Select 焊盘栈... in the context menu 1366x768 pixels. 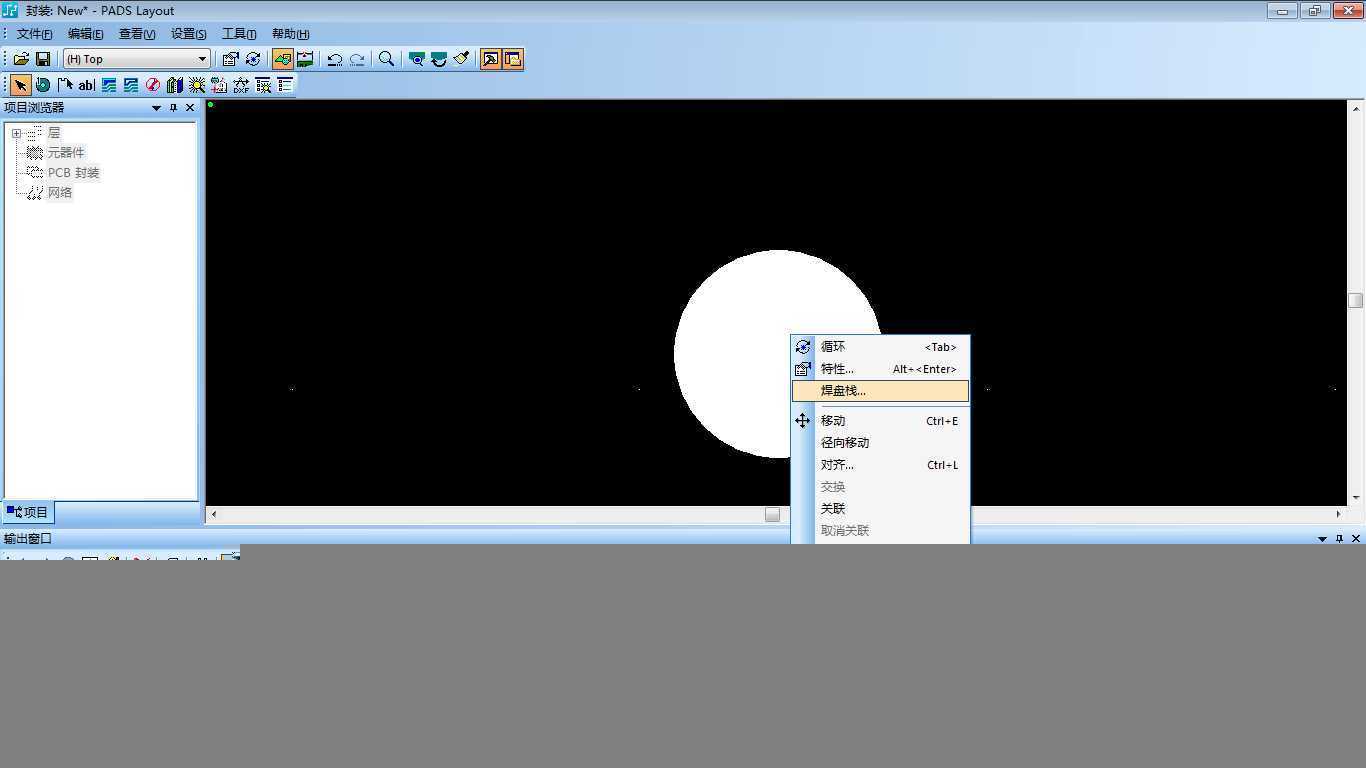point(880,391)
